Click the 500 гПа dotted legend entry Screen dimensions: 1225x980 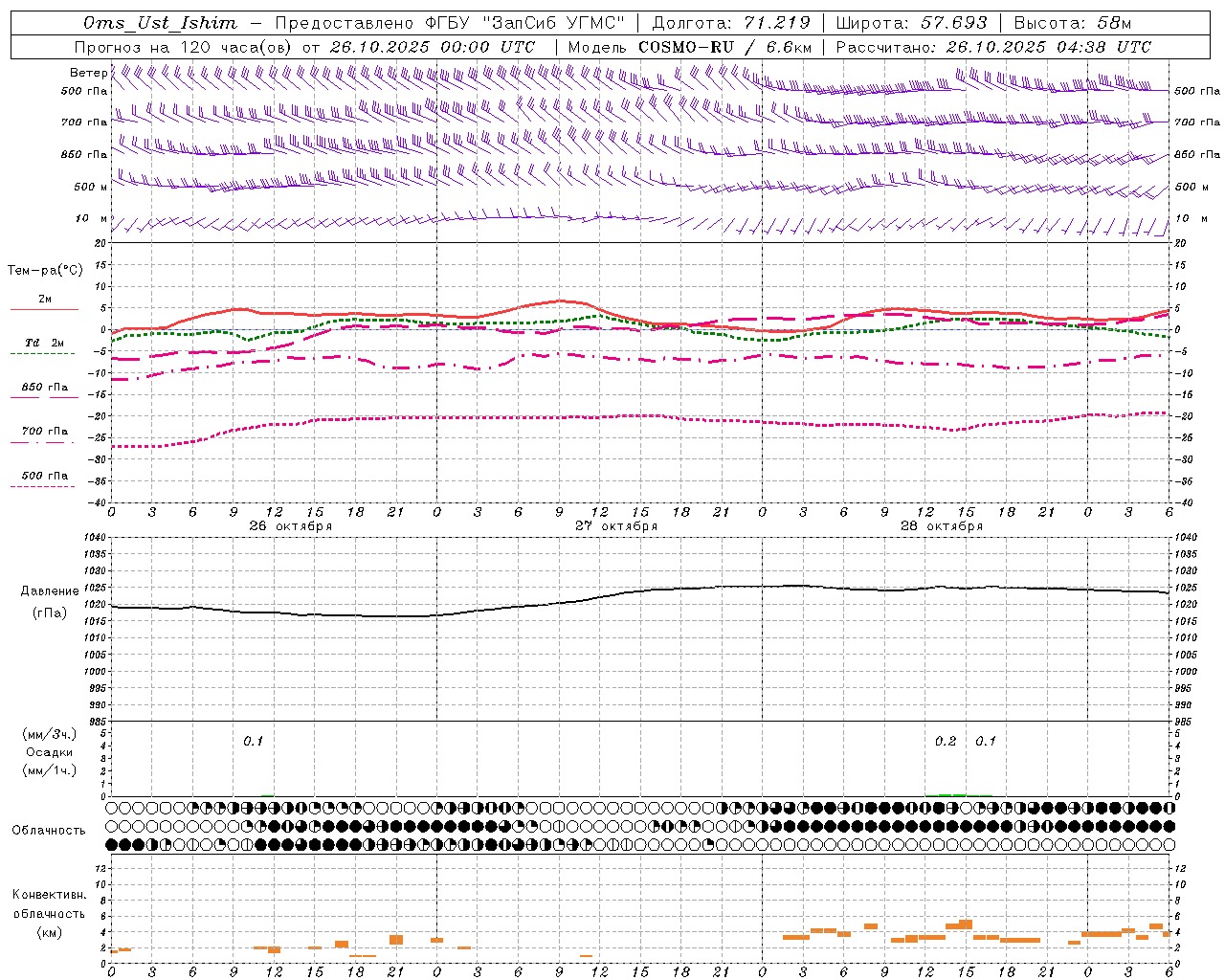point(44,476)
